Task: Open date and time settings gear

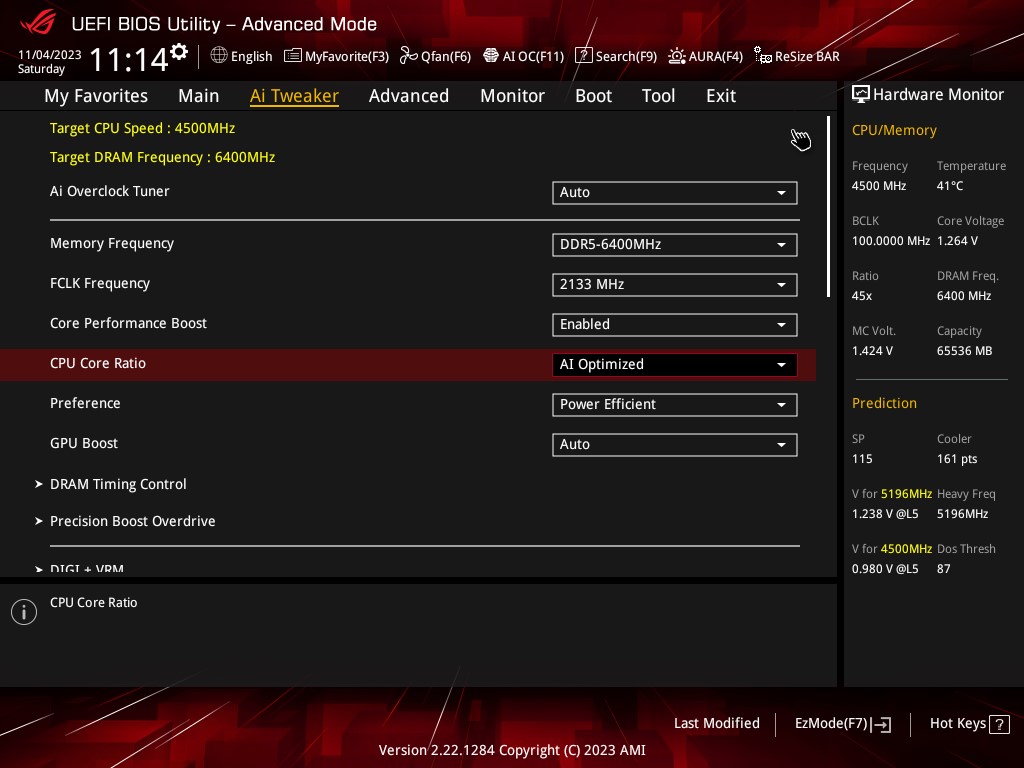Action: tap(179, 51)
